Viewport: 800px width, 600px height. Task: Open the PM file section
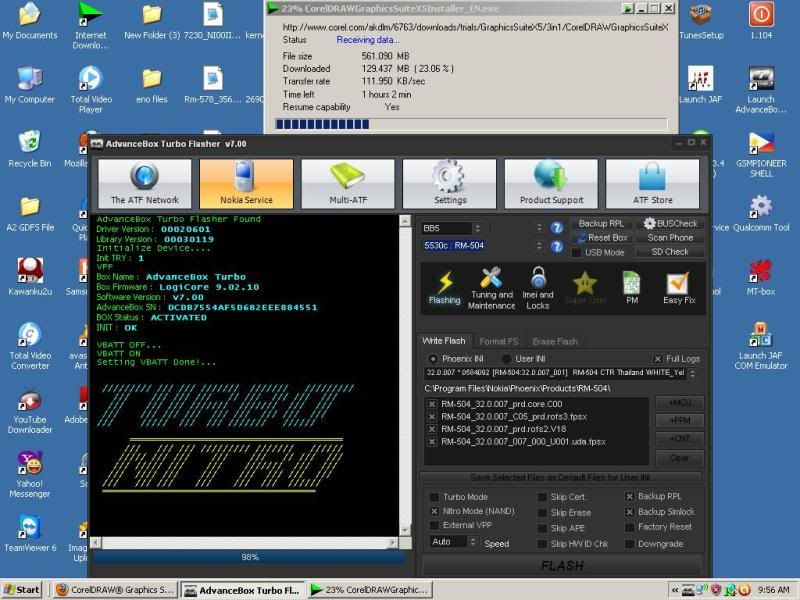click(x=632, y=287)
